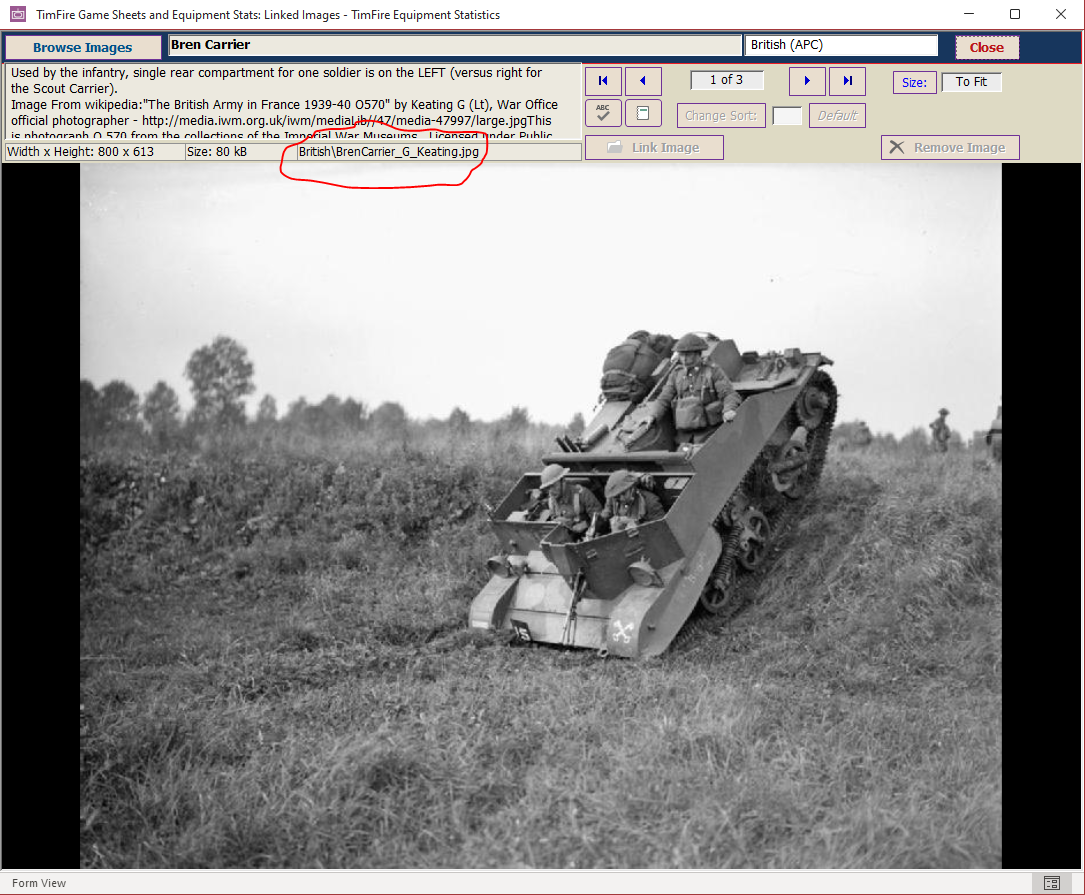Click the Default sort button

(837, 116)
